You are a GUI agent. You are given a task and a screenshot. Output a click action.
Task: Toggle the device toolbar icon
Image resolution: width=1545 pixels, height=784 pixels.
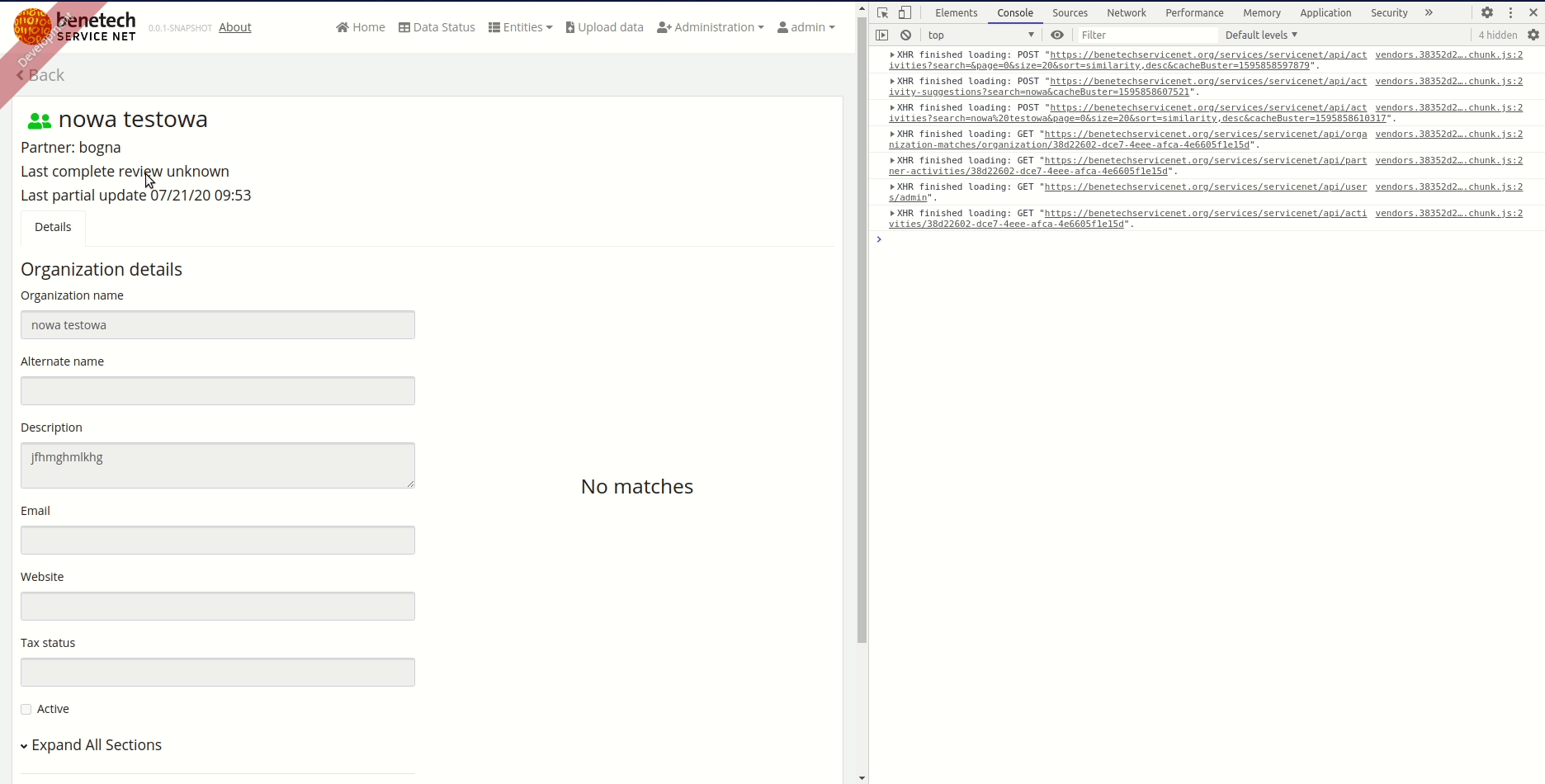(905, 12)
